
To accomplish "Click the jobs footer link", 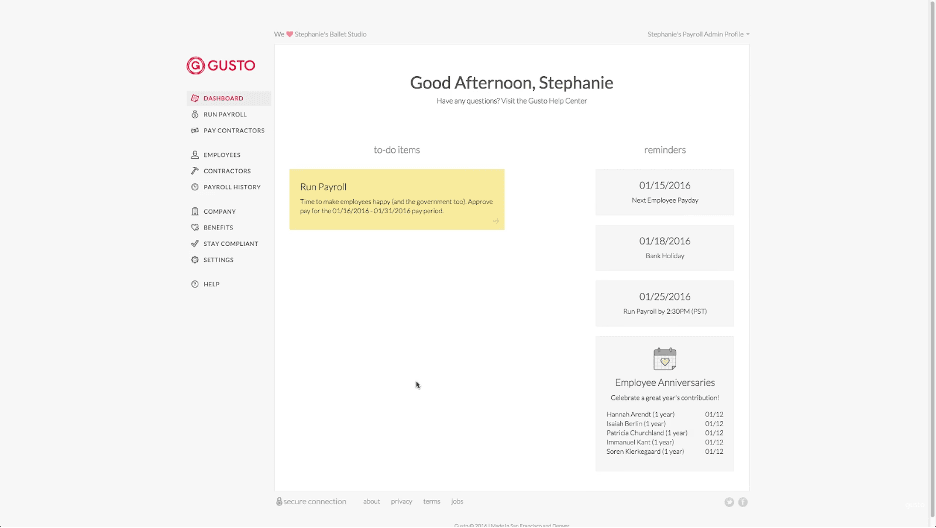I will [x=457, y=501].
